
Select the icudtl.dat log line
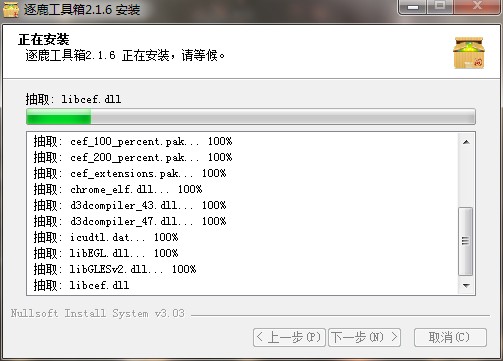(106, 237)
